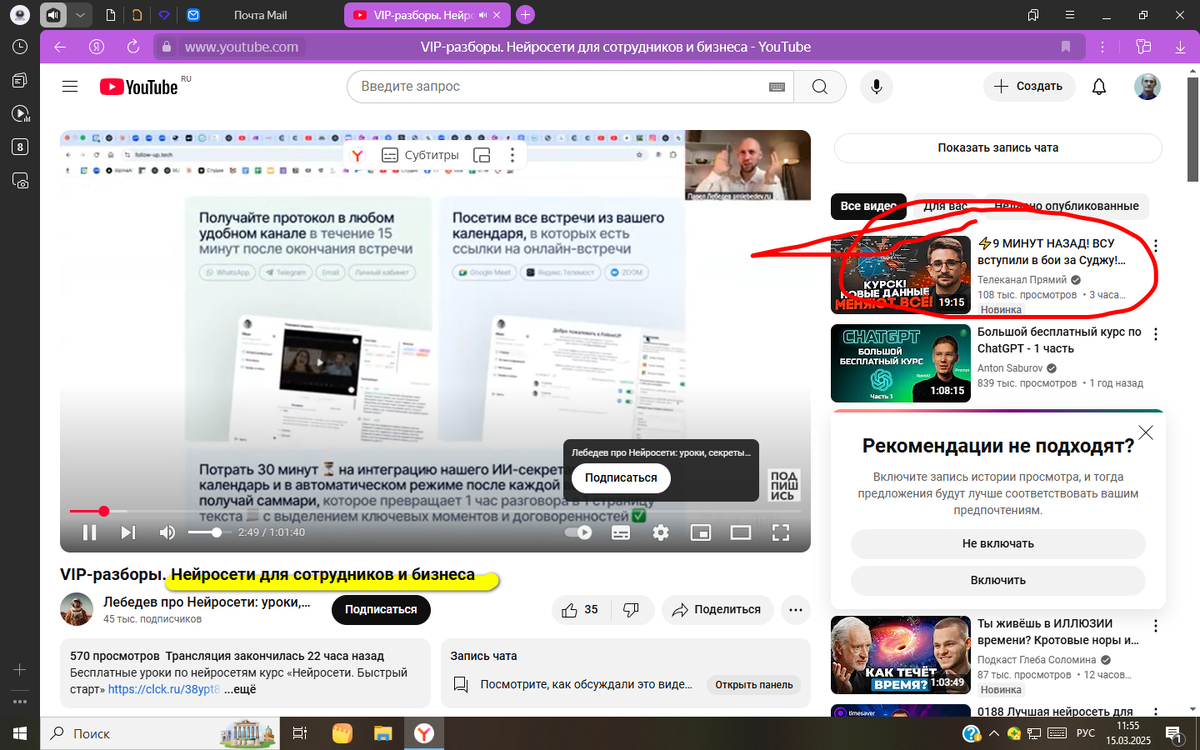Screen dimensions: 1200x750
Task: Enter full screen mode
Action: (x=780, y=533)
